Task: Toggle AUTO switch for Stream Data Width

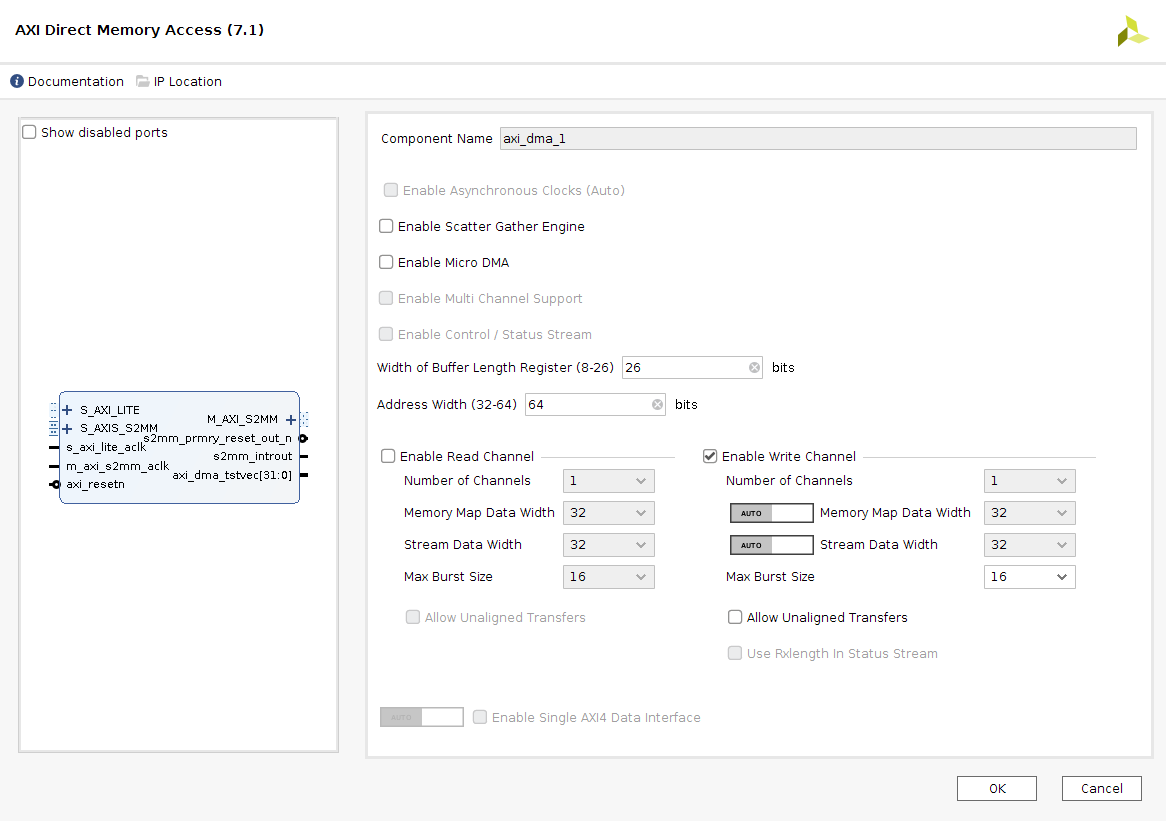Action: point(771,545)
